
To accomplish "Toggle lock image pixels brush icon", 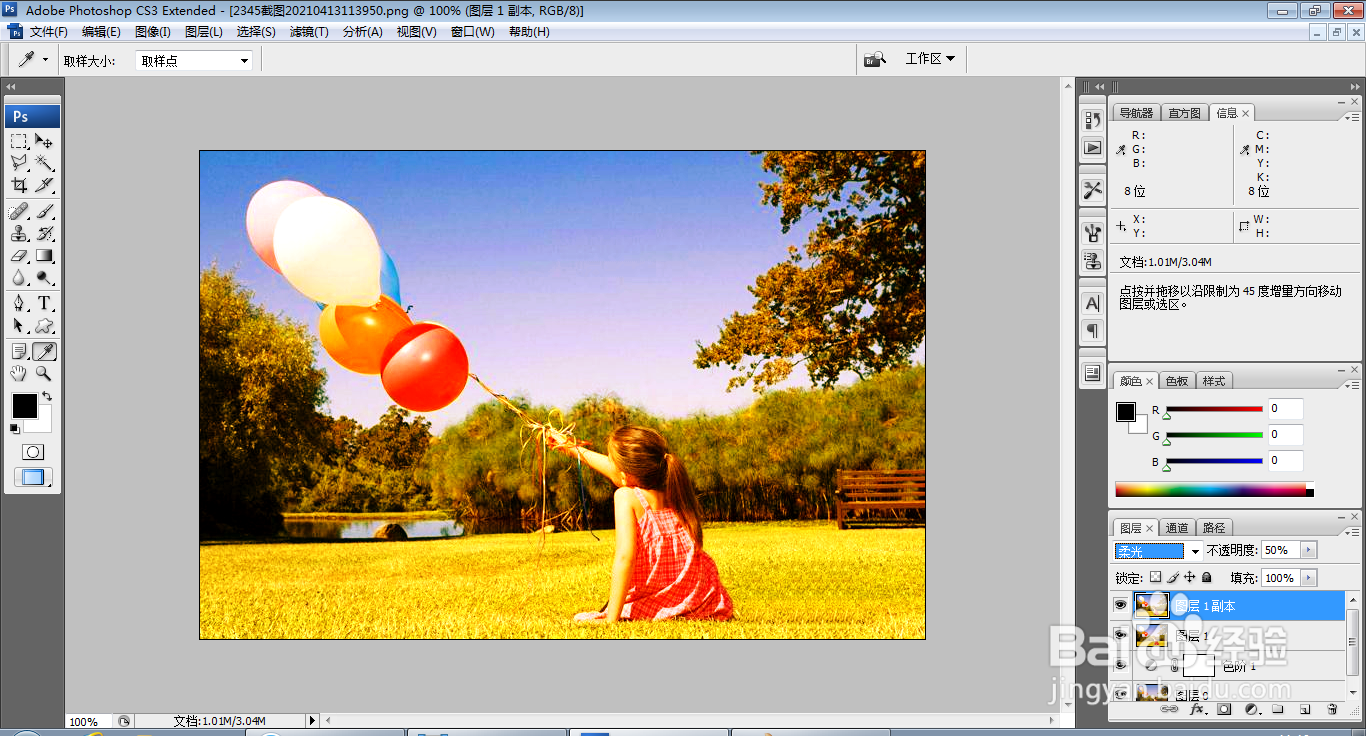I will (1173, 577).
